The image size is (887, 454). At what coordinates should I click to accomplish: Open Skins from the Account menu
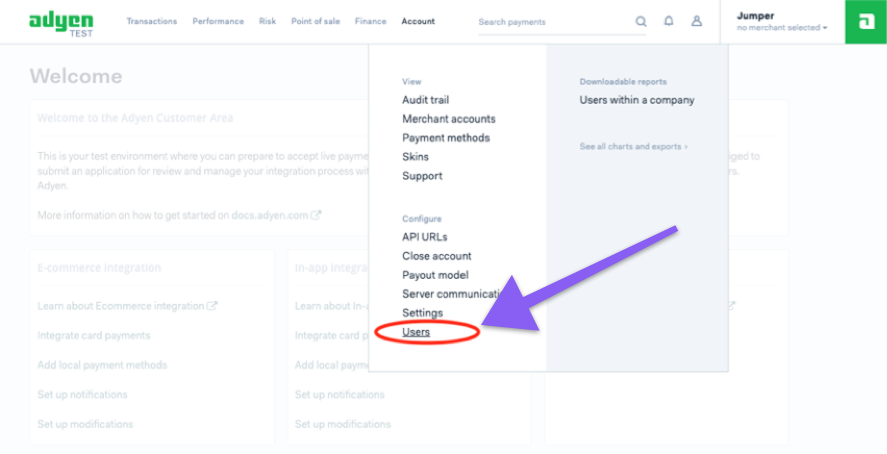coord(415,157)
